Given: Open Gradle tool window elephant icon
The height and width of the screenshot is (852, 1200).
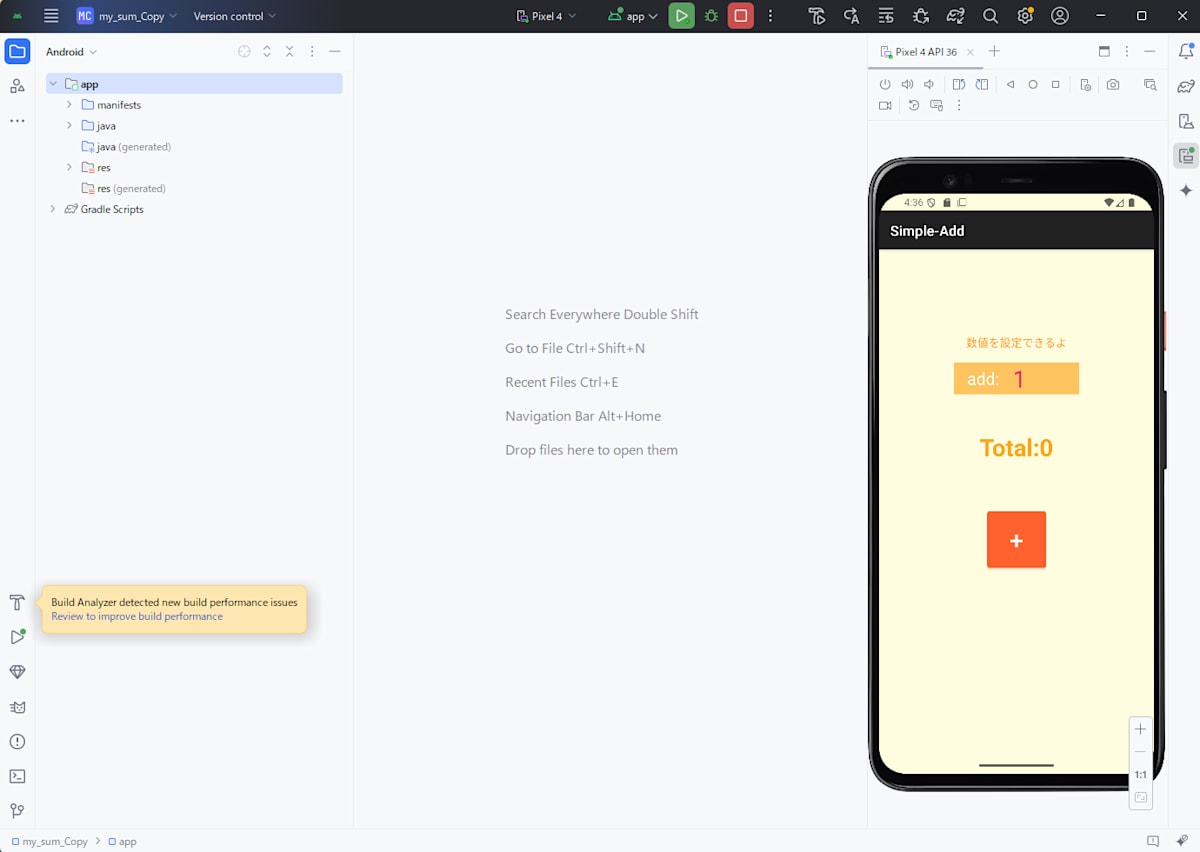Looking at the screenshot, I should 1186,86.
